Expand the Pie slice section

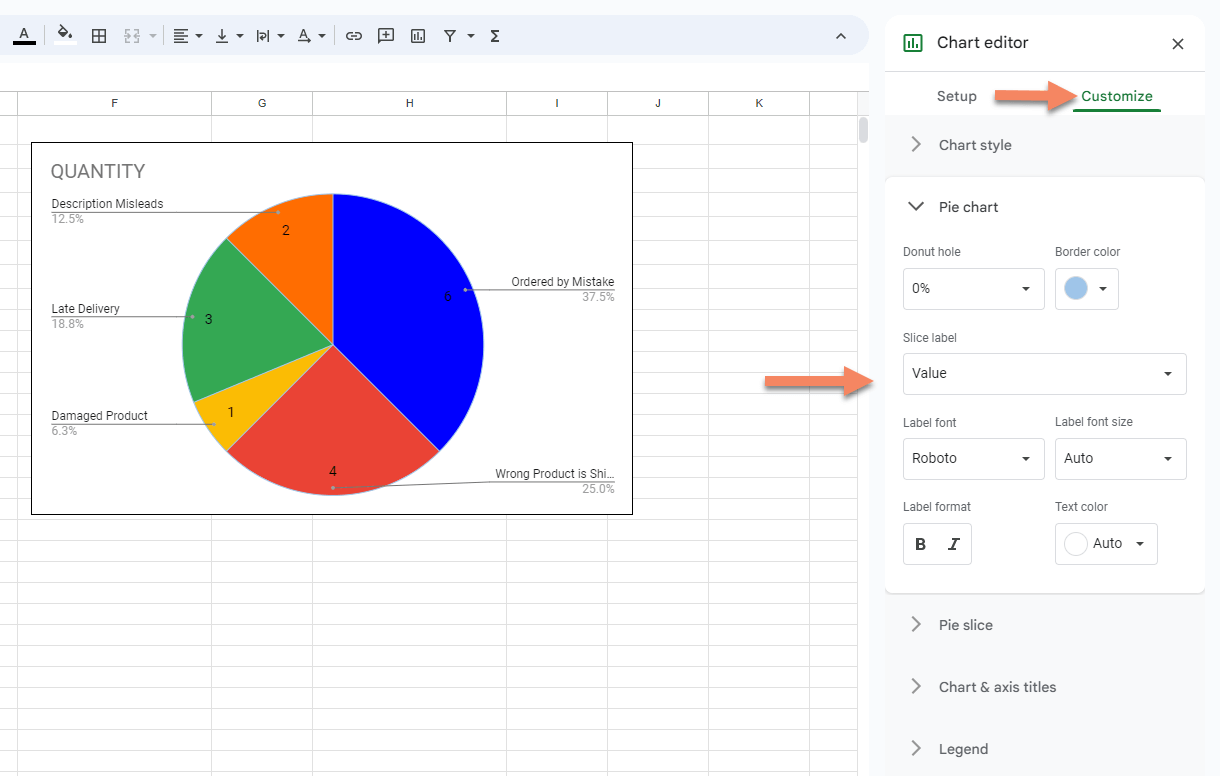[x=964, y=624]
